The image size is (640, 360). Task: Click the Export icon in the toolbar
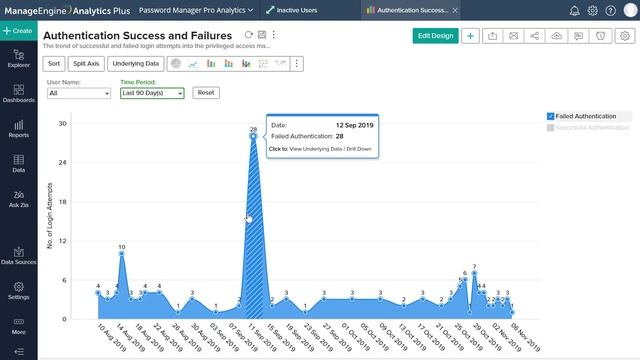[x=493, y=36]
